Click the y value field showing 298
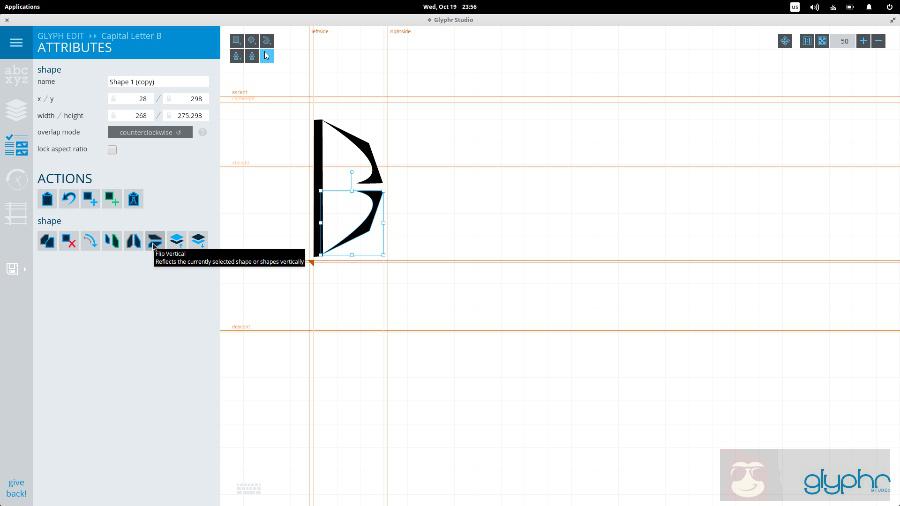900x506 pixels. pyautogui.click(x=186, y=99)
